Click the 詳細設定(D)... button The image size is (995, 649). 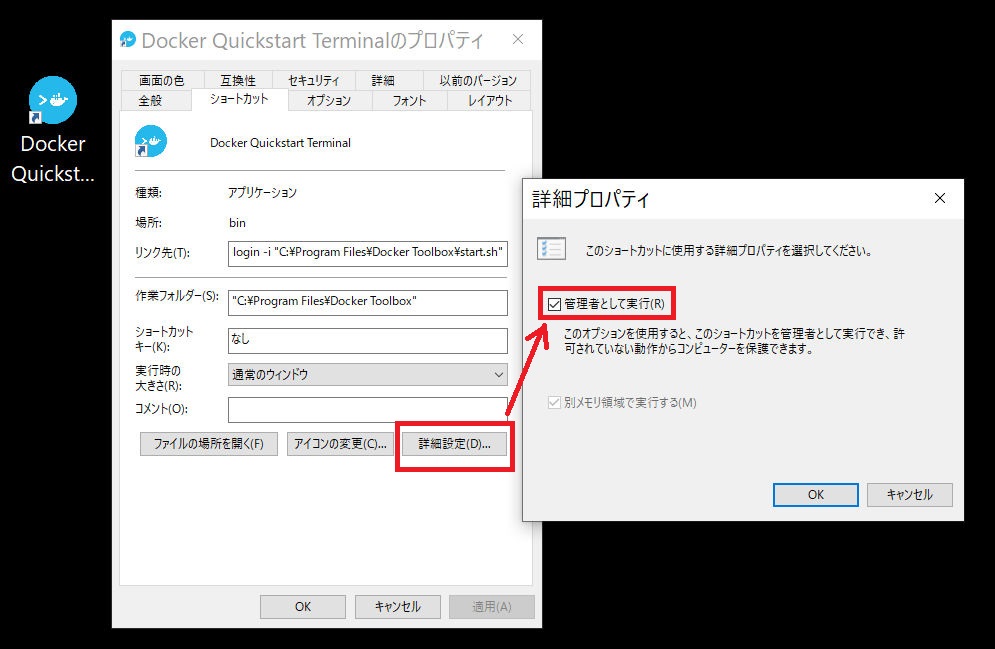pyautogui.click(x=454, y=444)
